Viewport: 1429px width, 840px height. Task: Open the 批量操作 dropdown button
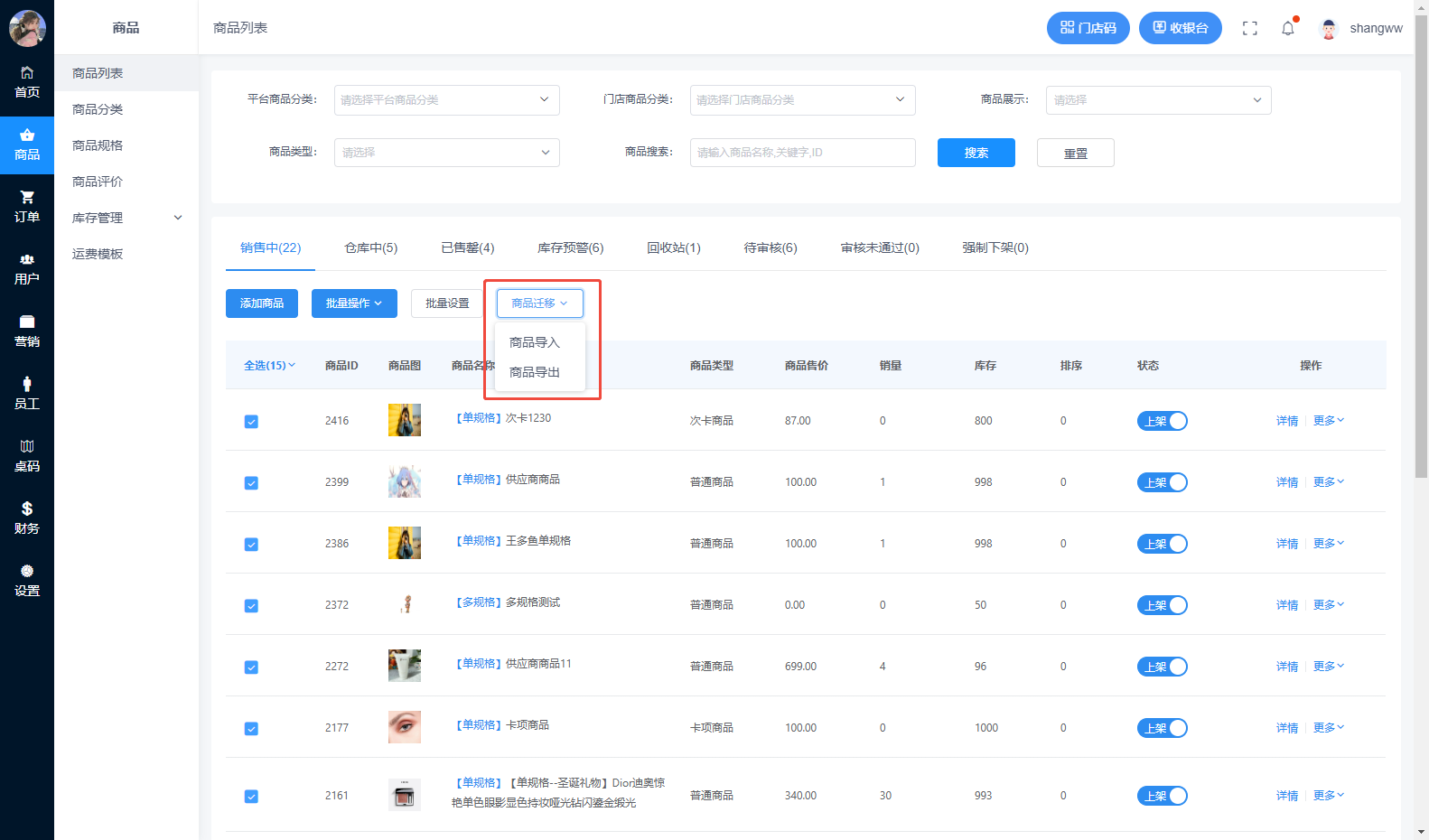point(353,303)
